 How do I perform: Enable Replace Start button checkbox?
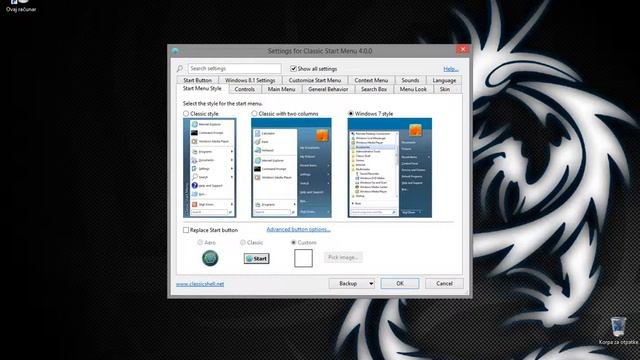(186, 230)
